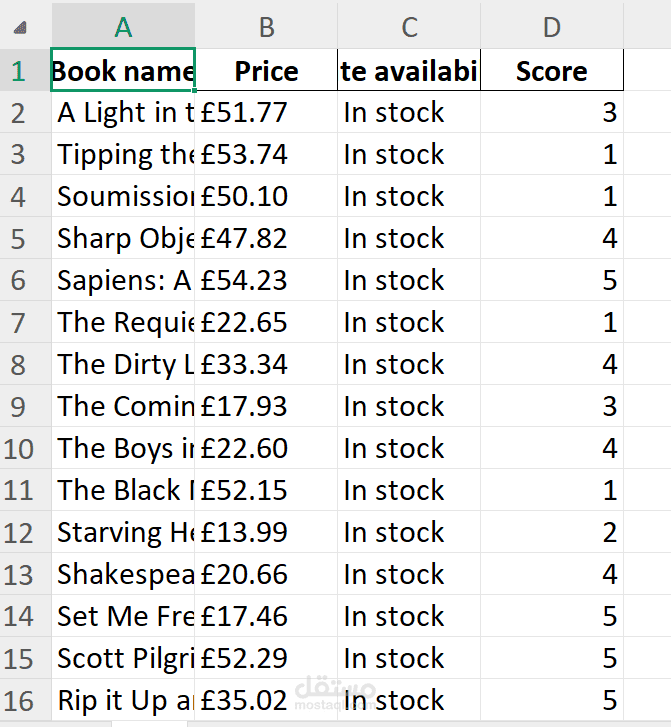Select the "Sapiens: A" book cell

coord(123,280)
